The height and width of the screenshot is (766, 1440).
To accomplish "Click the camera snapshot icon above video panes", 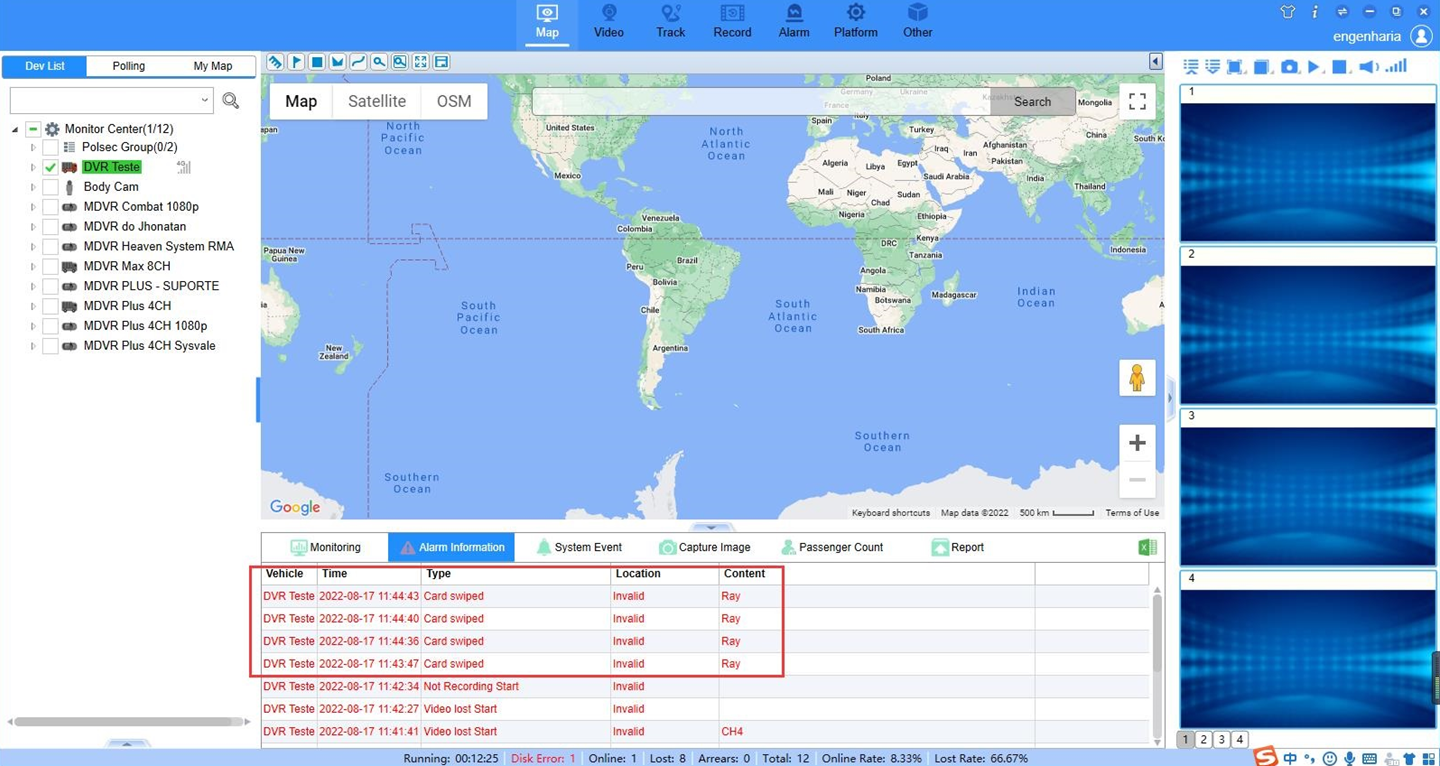I will [1289, 67].
